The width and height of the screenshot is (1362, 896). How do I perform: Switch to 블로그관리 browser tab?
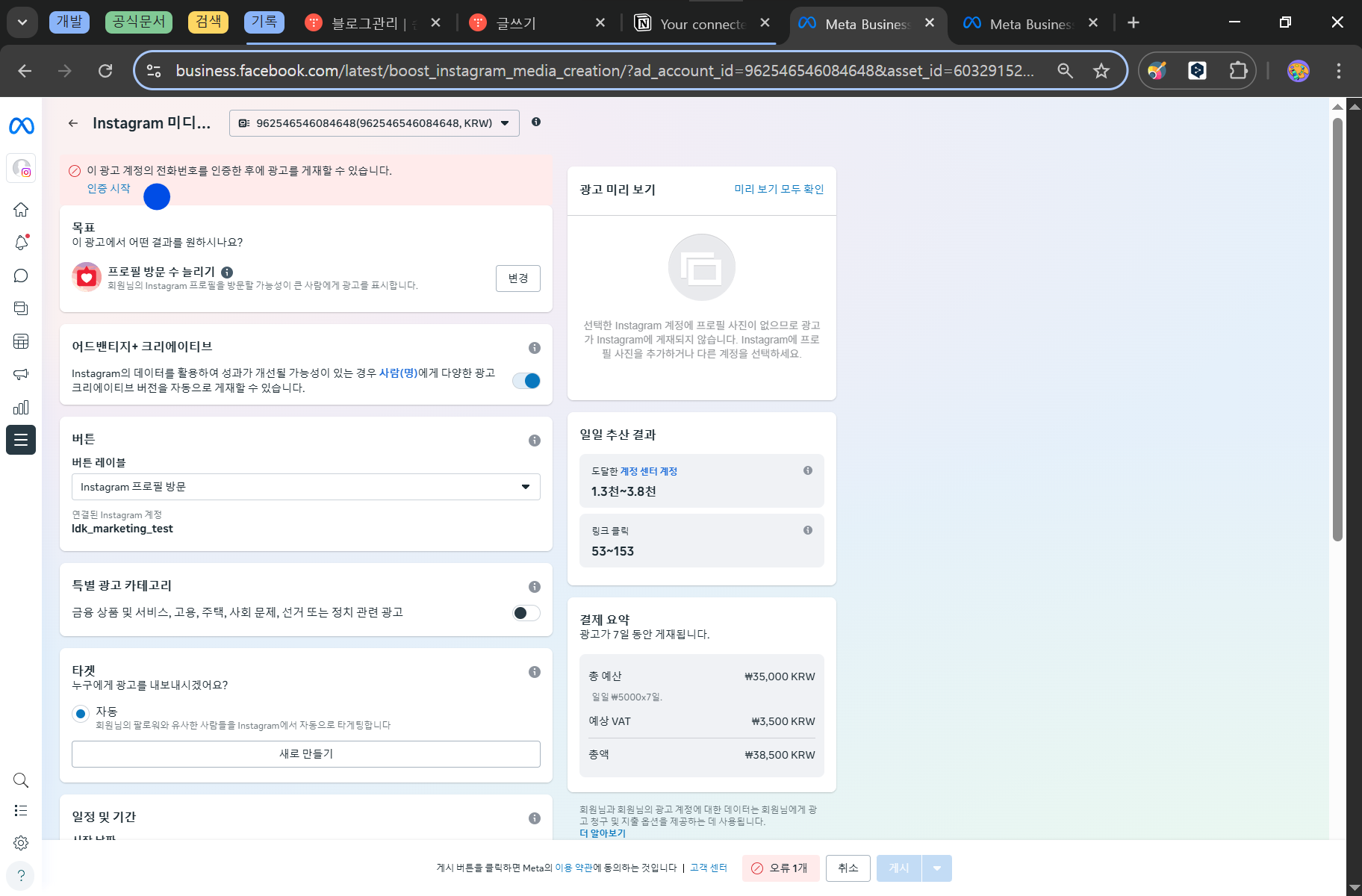click(374, 23)
